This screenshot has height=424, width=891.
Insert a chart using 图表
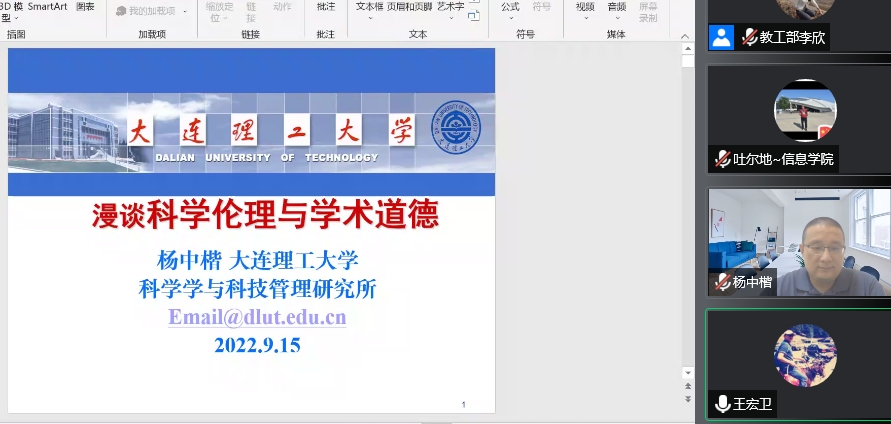click(x=85, y=7)
